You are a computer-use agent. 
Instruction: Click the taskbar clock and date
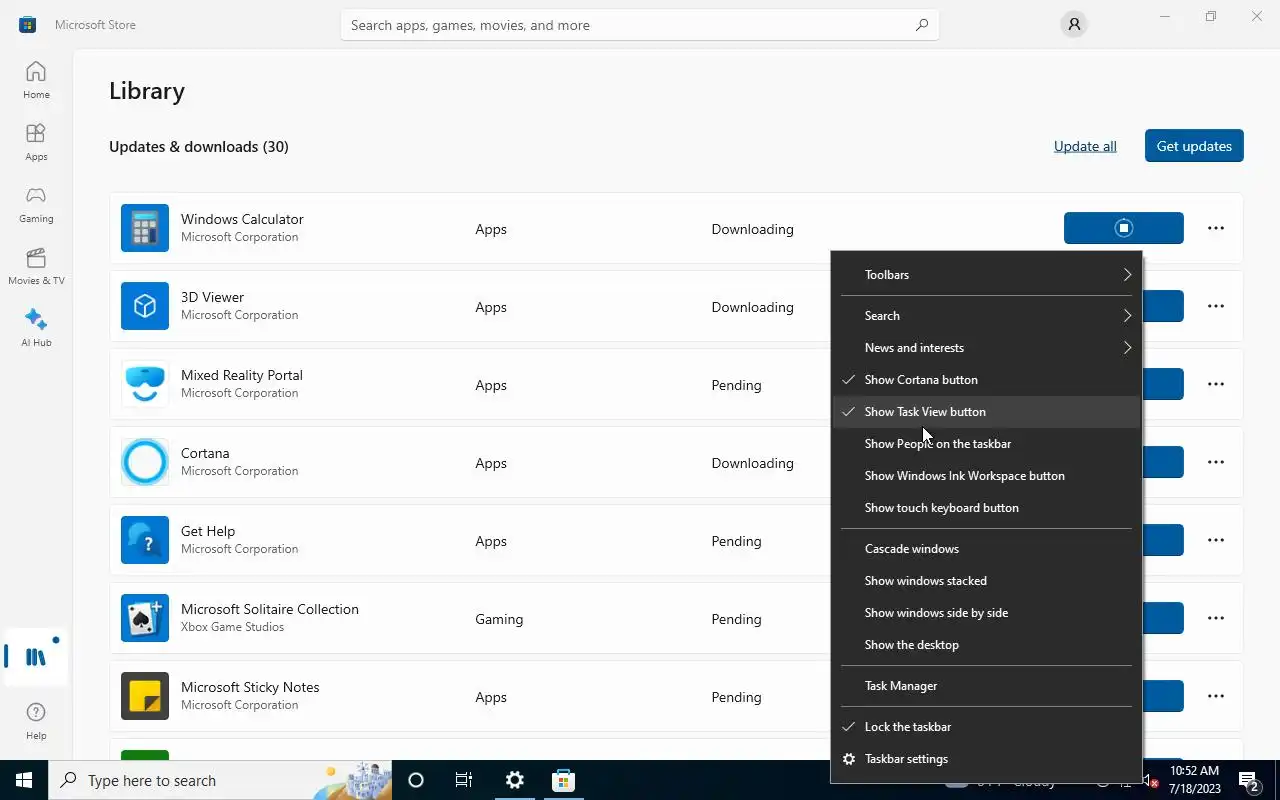coord(1195,780)
